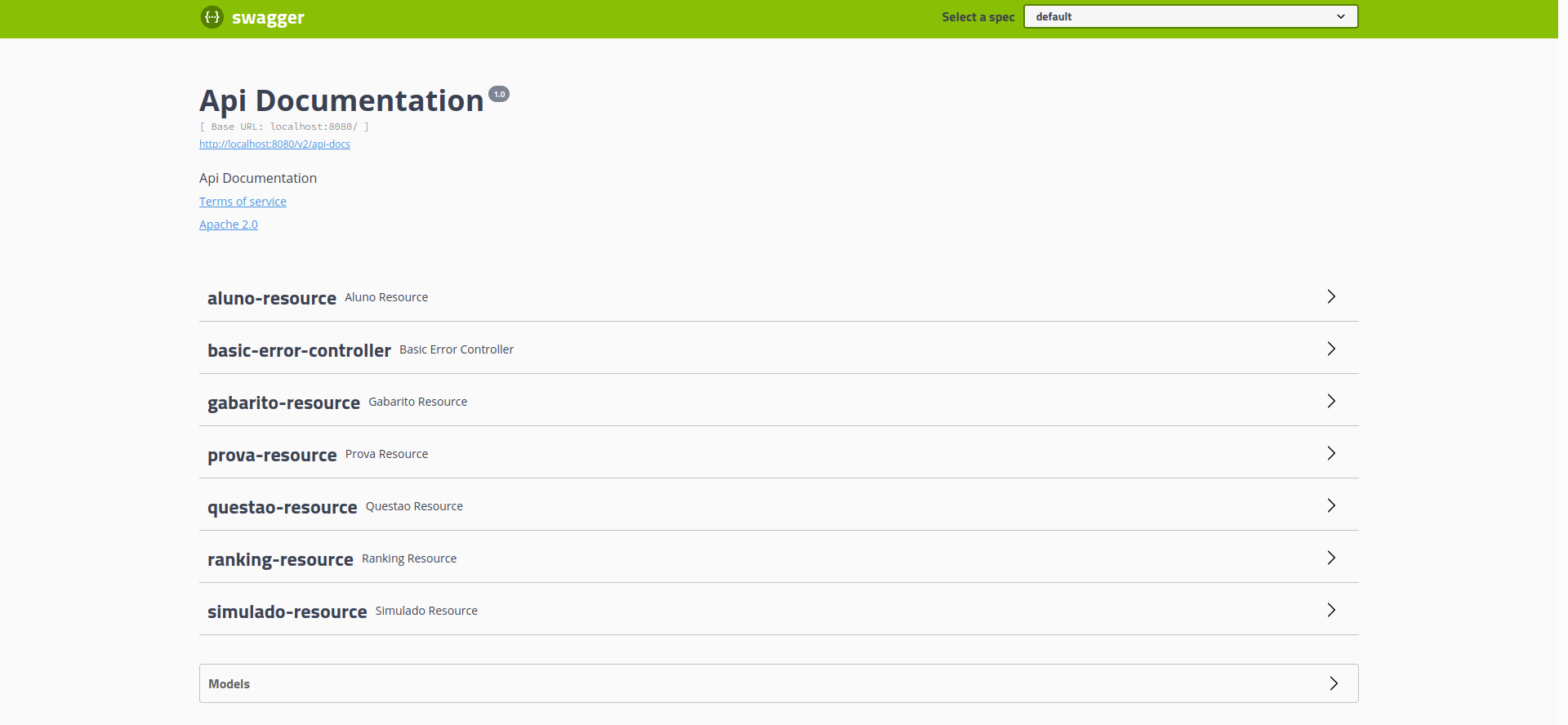This screenshot has height=725, width=1568.
Task: Click the prova-resource tag title
Action: pos(272,455)
